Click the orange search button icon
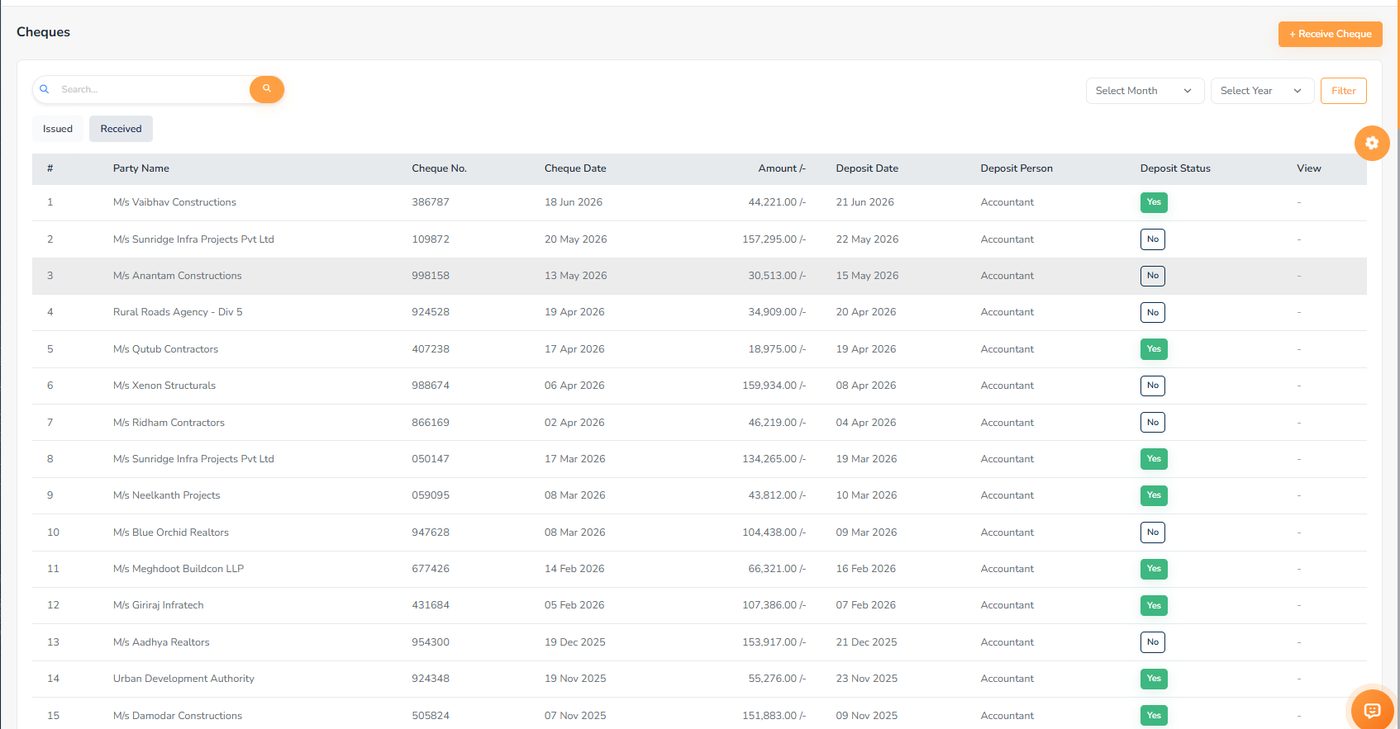The image size is (1400, 729). point(267,89)
